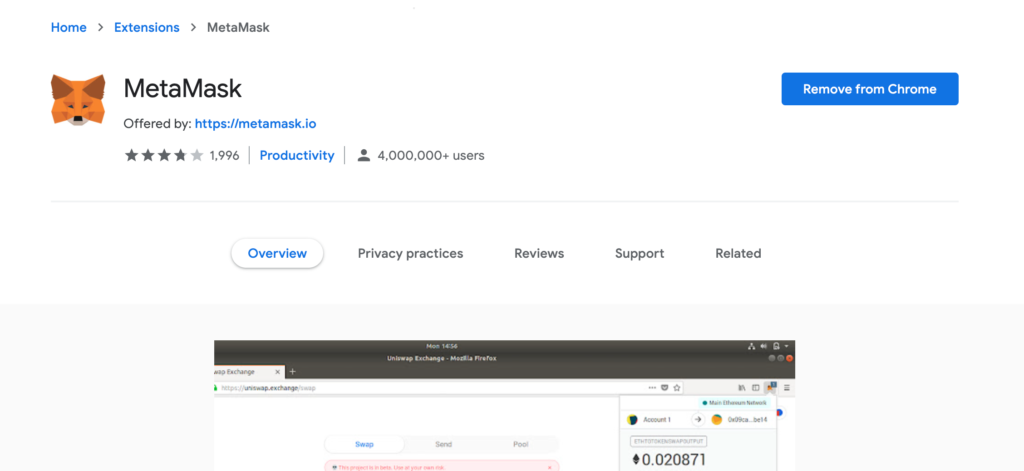Click the MetaMask fox logo

pyautogui.click(x=78, y=99)
